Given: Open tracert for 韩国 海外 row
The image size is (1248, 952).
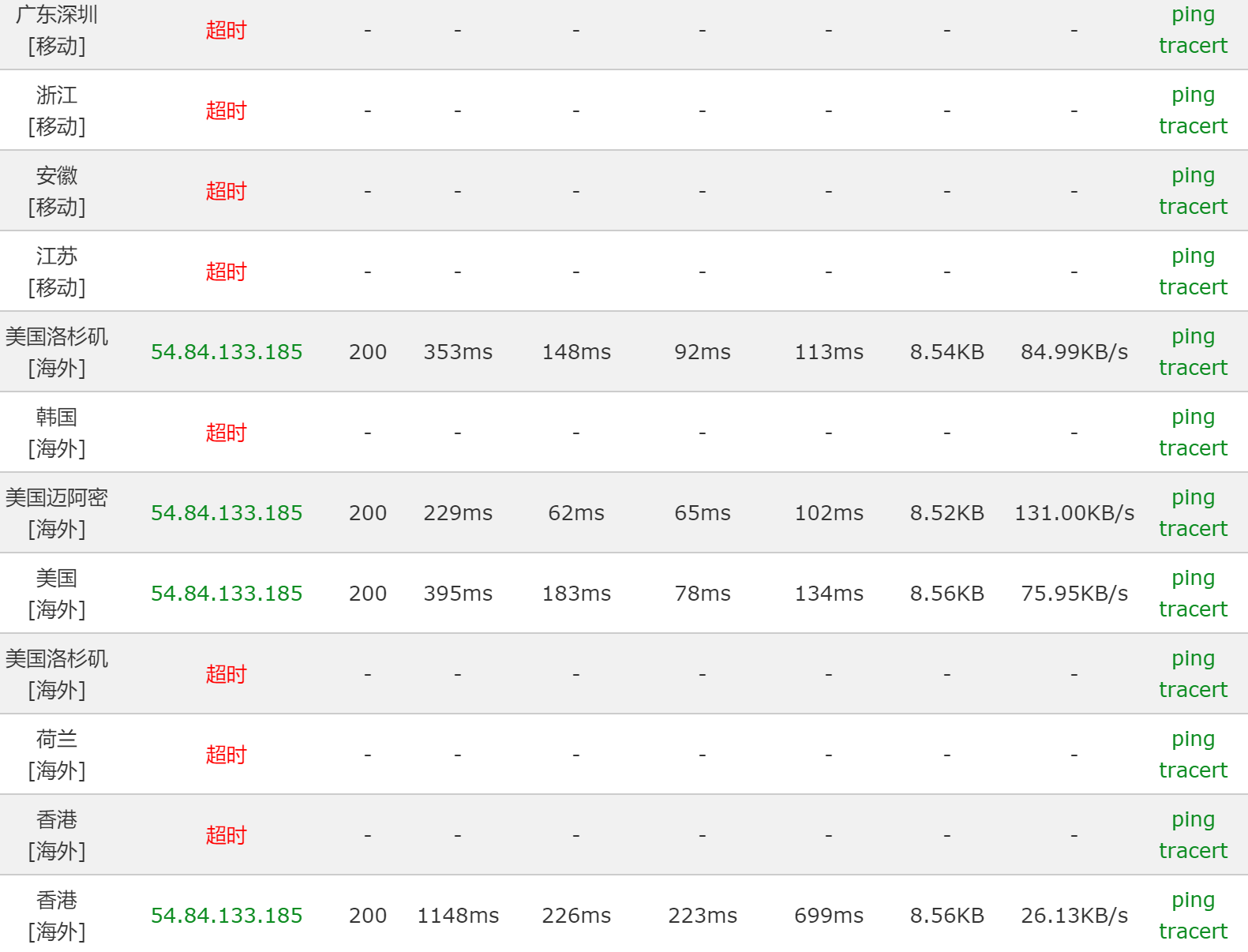Looking at the screenshot, I should 1192,448.
